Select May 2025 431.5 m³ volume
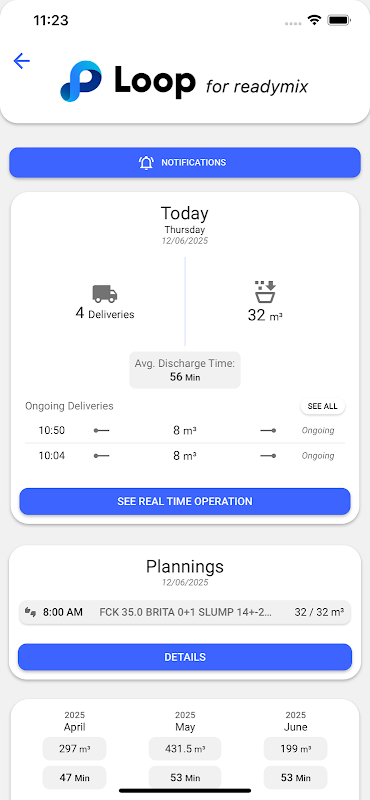The height and width of the screenshot is (800, 370). click(185, 749)
